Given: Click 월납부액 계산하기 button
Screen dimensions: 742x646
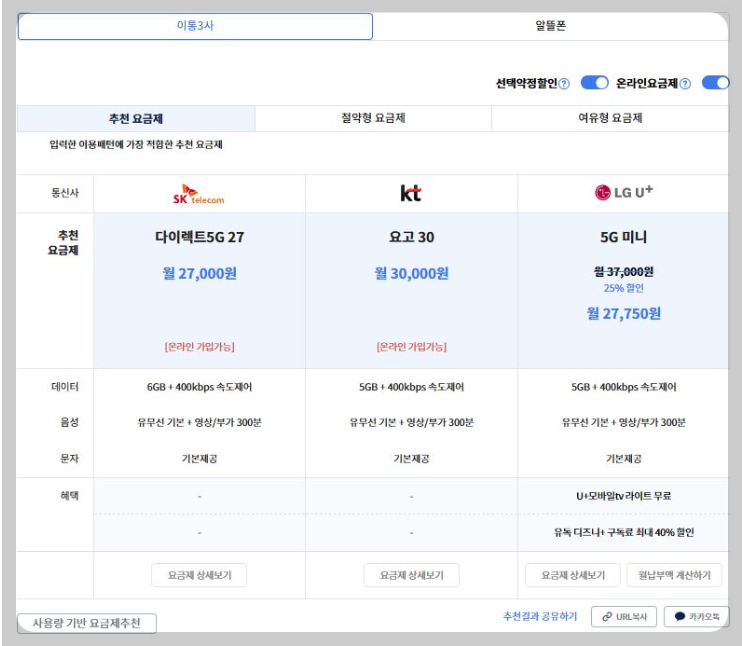Looking at the screenshot, I should click(674, 575).
